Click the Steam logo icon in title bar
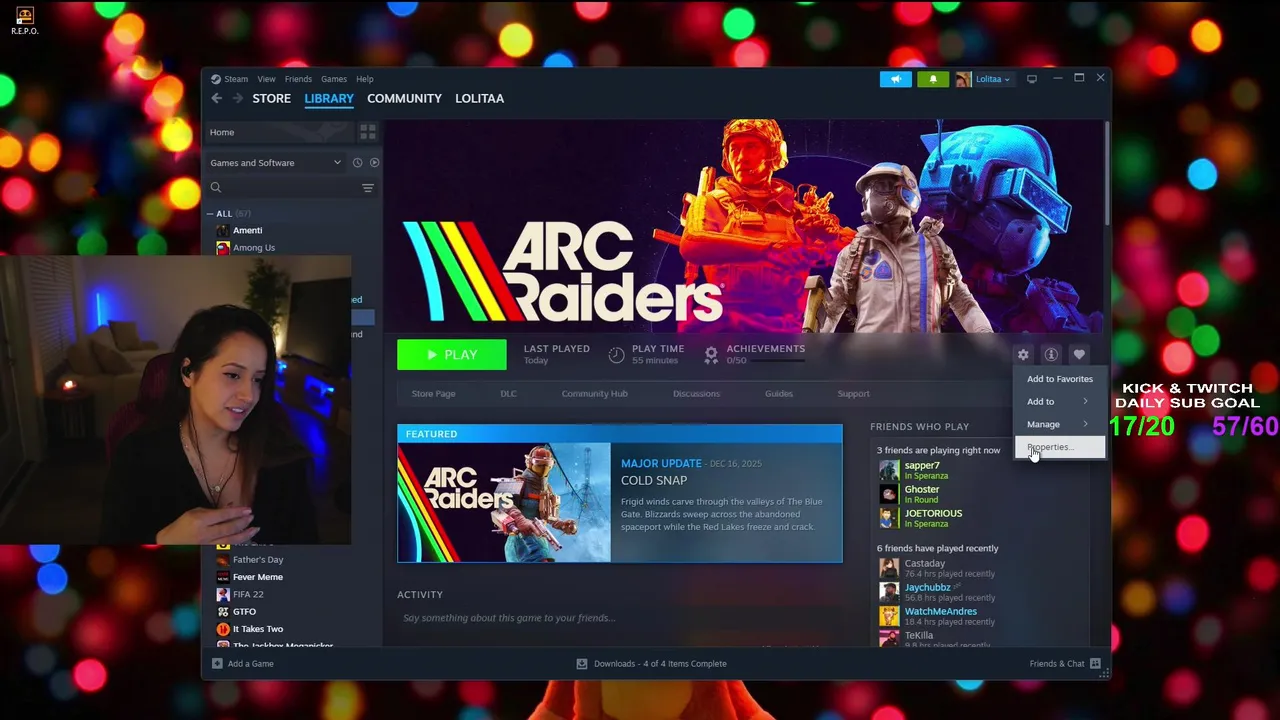The height and width of the screenshot is (720, 1280). pos(216,79)
